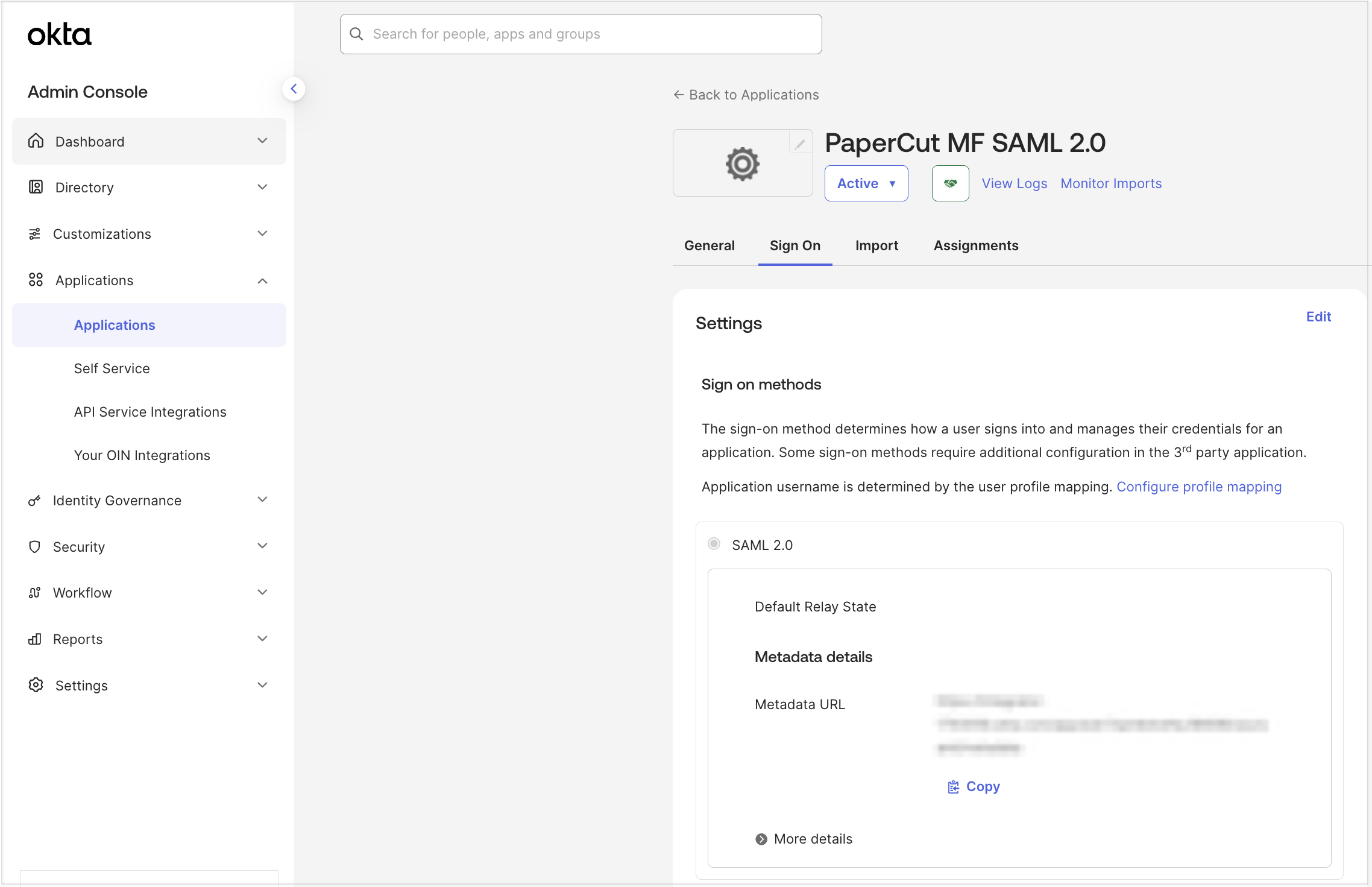Expand More details disclosure

(804, 839)
